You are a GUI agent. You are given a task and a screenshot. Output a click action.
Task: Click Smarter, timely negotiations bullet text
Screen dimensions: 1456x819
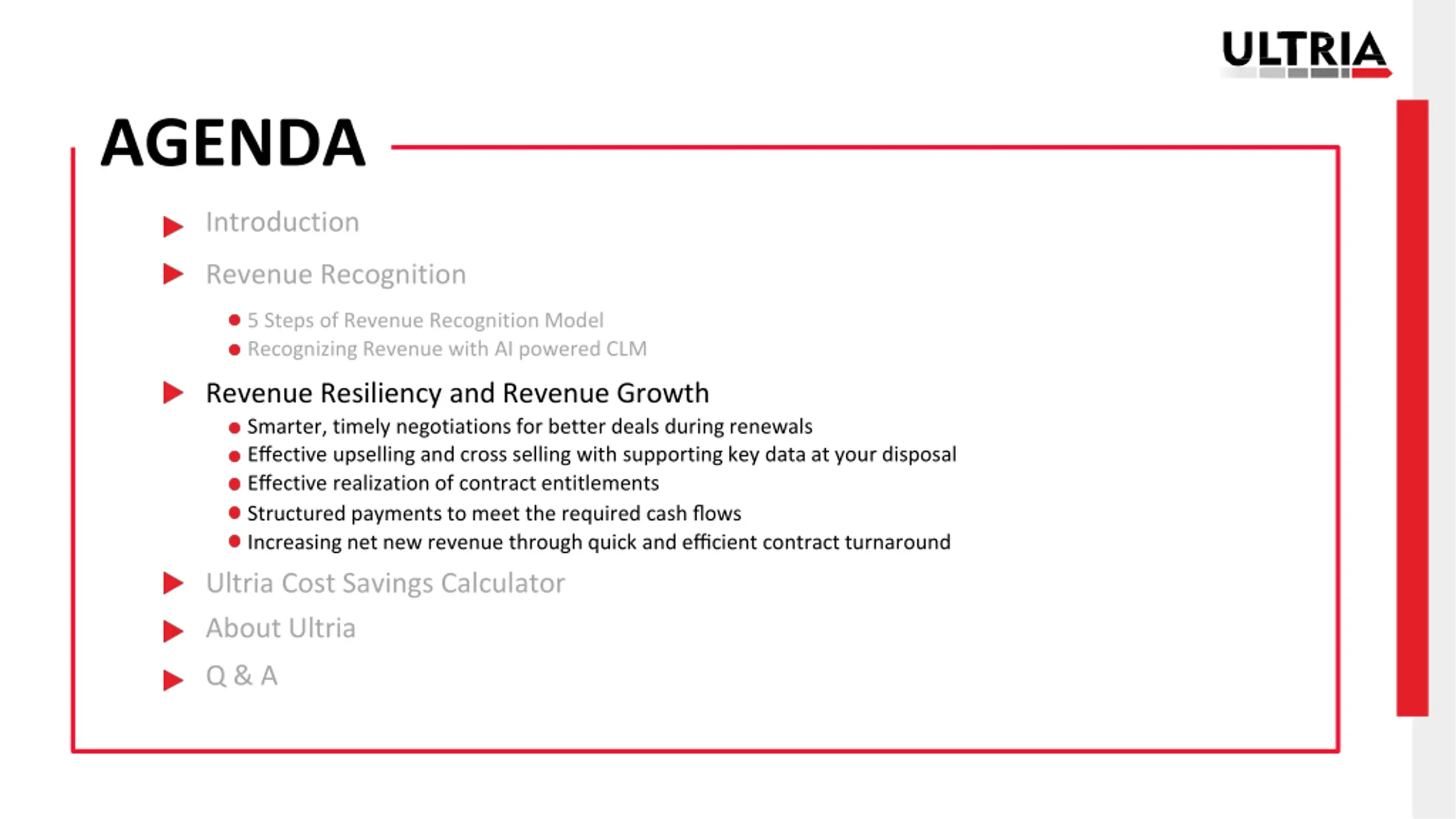[x=530, y=427]
